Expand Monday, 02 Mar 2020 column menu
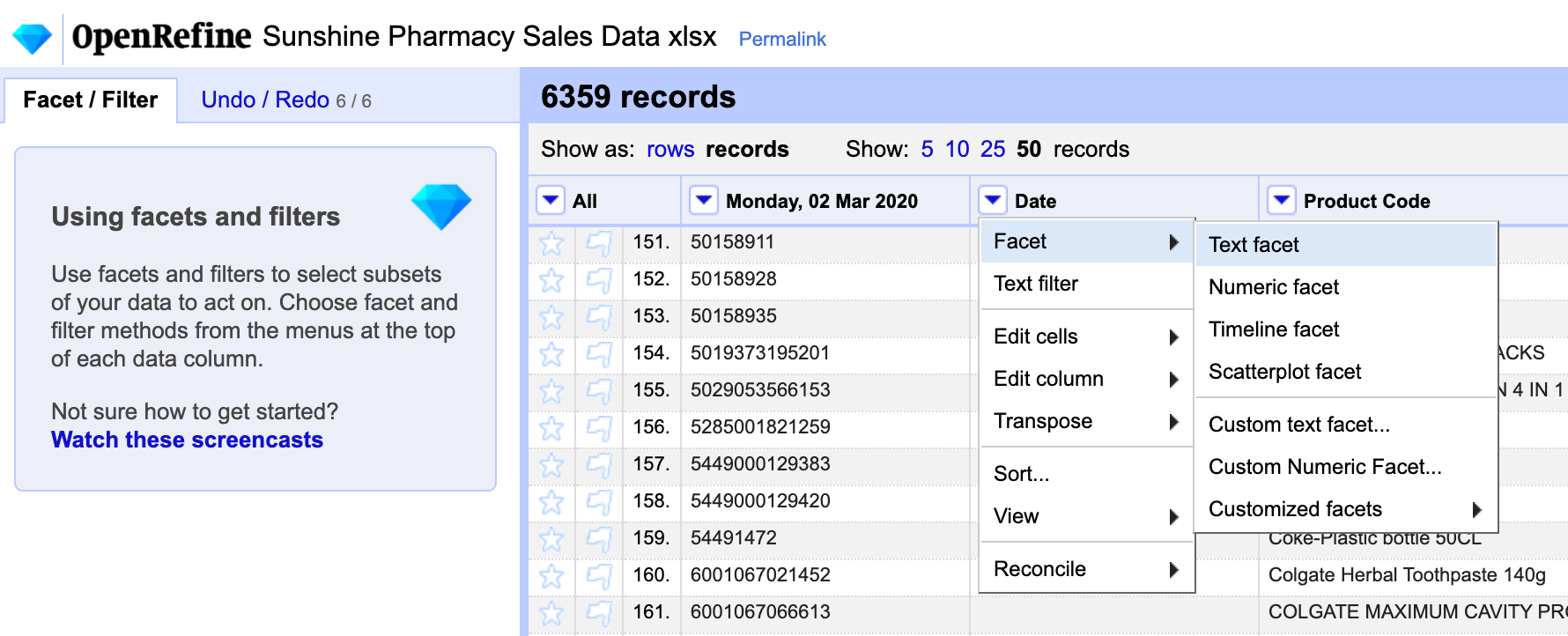 click(x=704, y=201)
